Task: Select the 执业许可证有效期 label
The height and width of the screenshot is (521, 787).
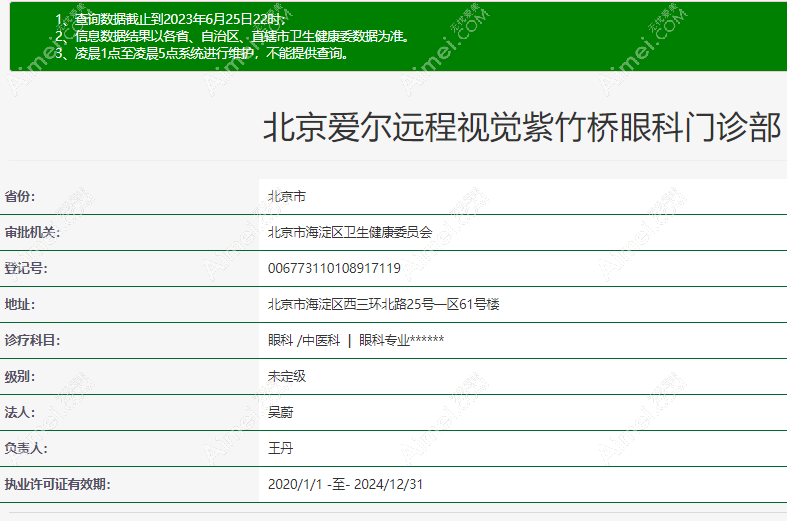Action: [58, 484]
